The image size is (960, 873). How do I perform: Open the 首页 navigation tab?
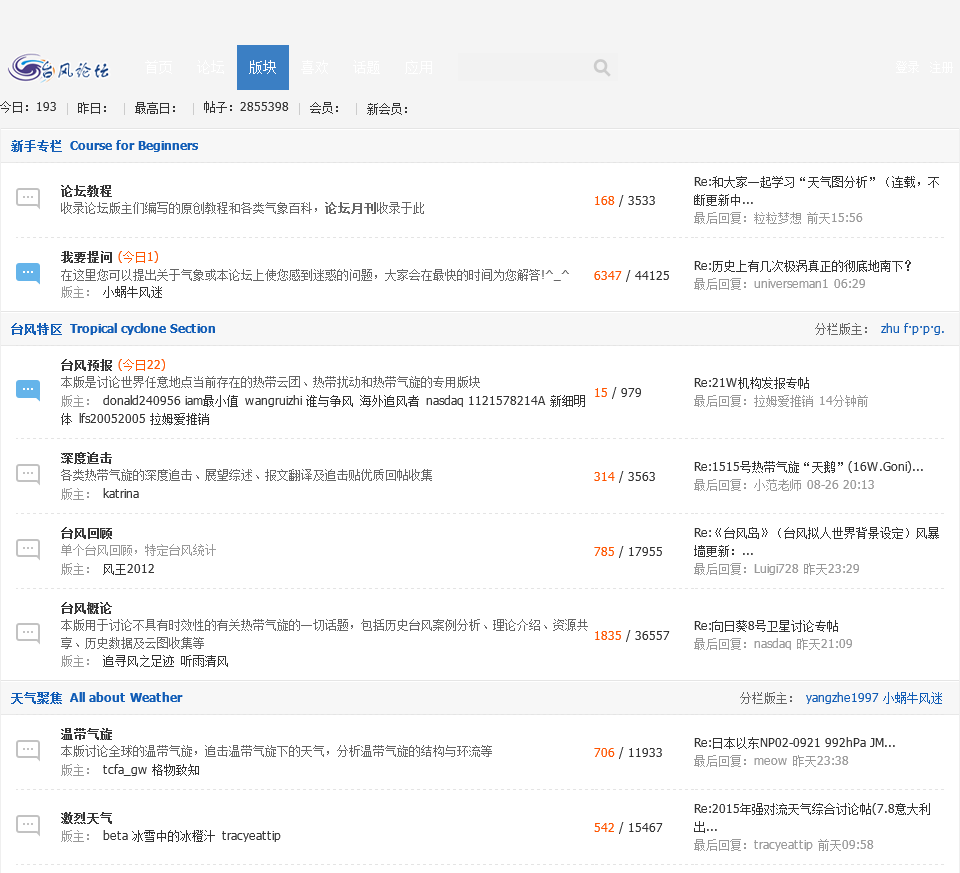(x=159, y=68)
